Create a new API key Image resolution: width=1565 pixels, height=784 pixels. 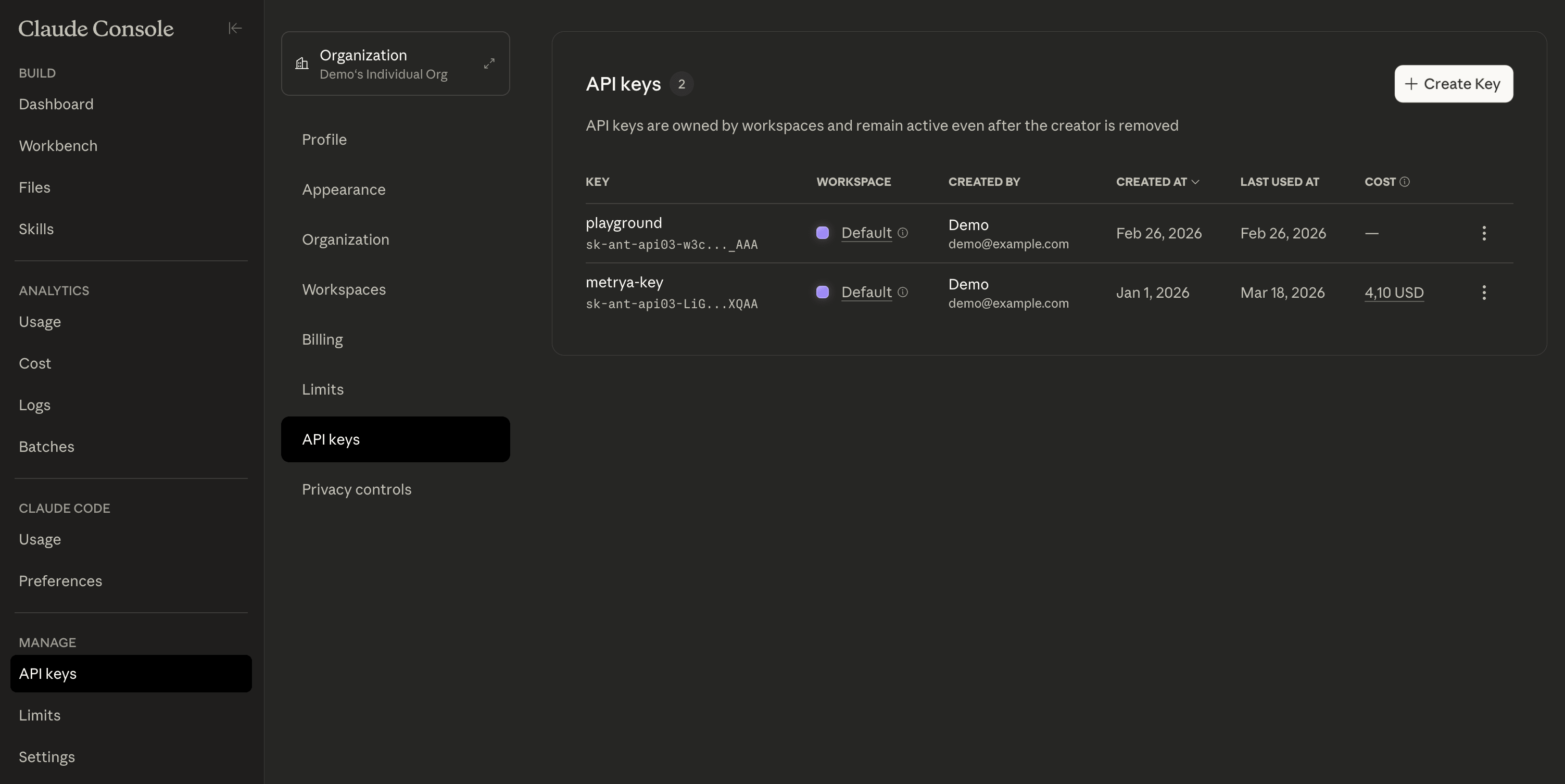tap(1453, 84)
